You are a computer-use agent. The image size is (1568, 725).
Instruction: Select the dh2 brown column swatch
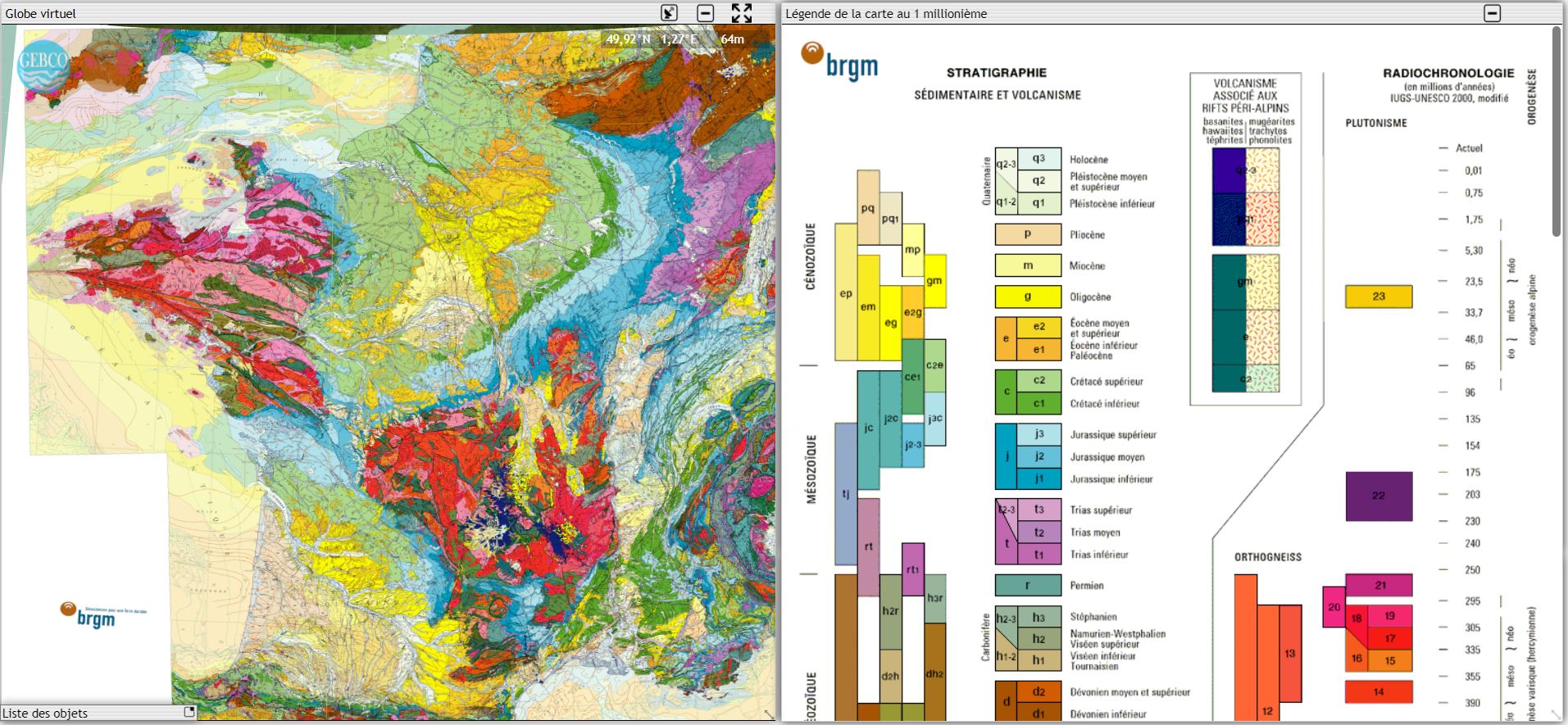pyautogui.click(x=935, y=673)
